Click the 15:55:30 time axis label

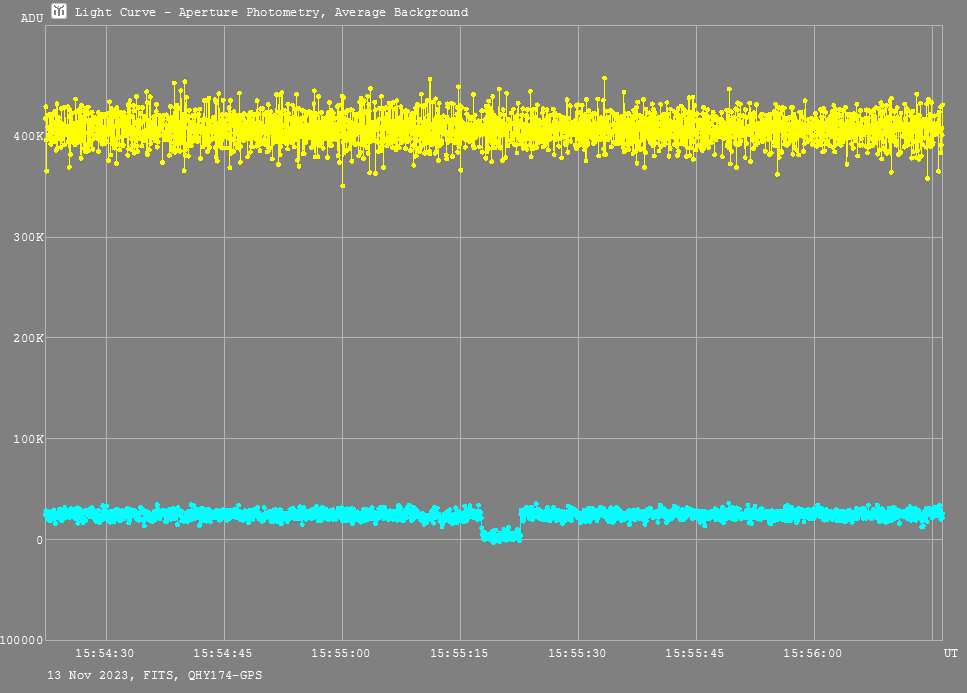tap(577, 653)
